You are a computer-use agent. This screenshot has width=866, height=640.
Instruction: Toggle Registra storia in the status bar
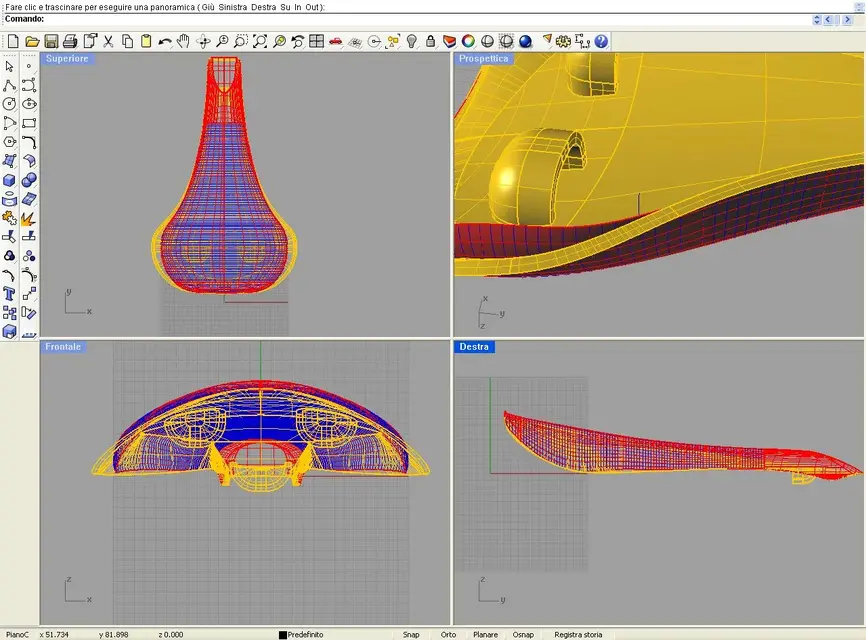point(578,634)
